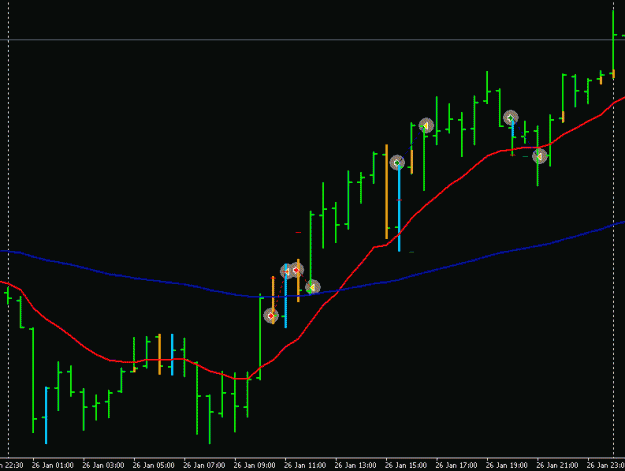Select the lowest circled red-diamond trade marker
Screen dimensions: 625x471
tap(271, 316)
